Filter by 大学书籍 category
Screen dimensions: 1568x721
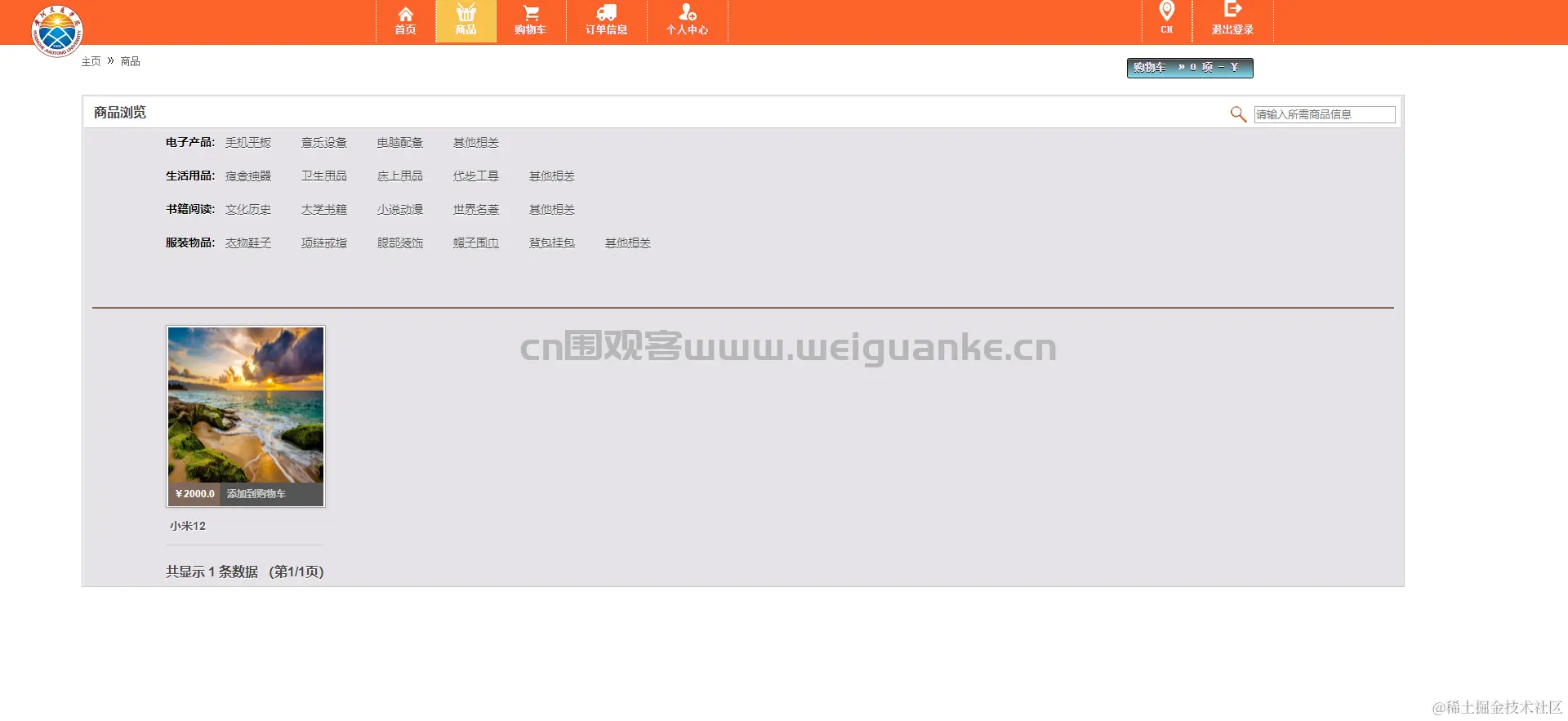(x=324, y=210)
